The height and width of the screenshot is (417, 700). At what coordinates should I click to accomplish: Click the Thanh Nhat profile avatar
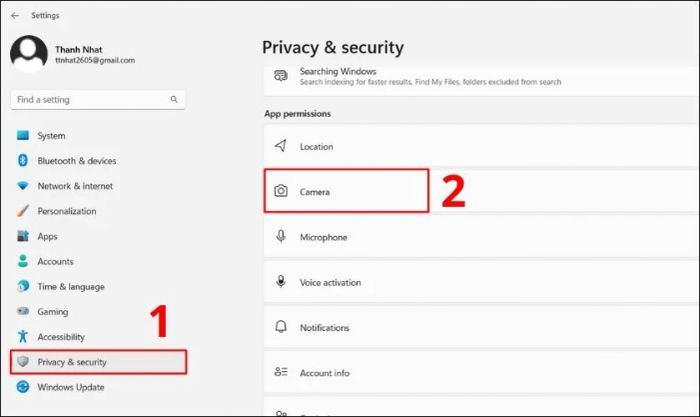coord(28,54)
